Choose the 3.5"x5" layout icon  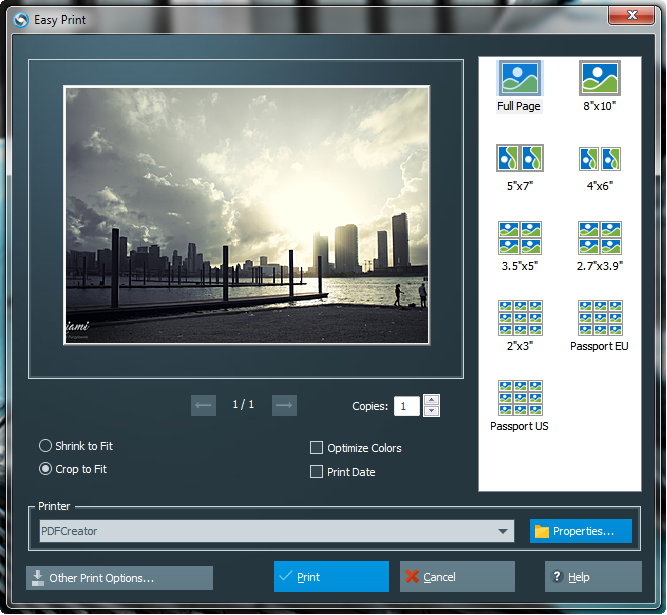[x=519, y=238]
